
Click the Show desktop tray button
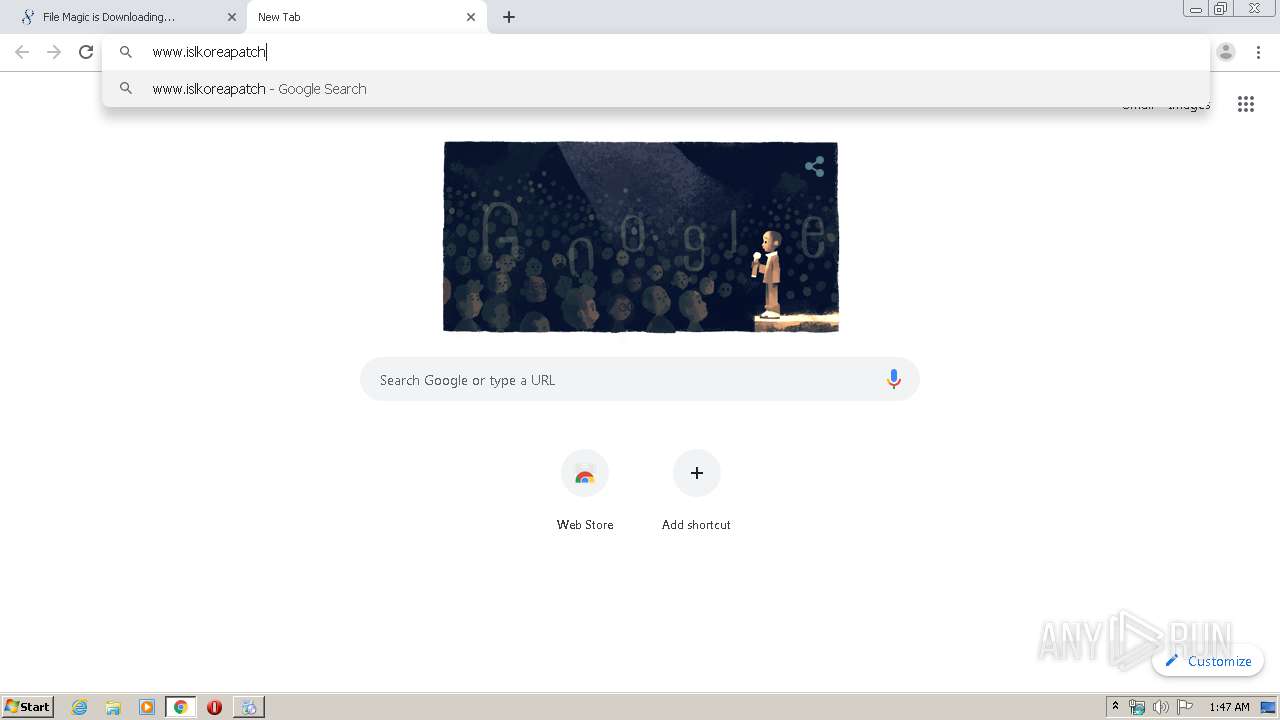click(1269, 707)
